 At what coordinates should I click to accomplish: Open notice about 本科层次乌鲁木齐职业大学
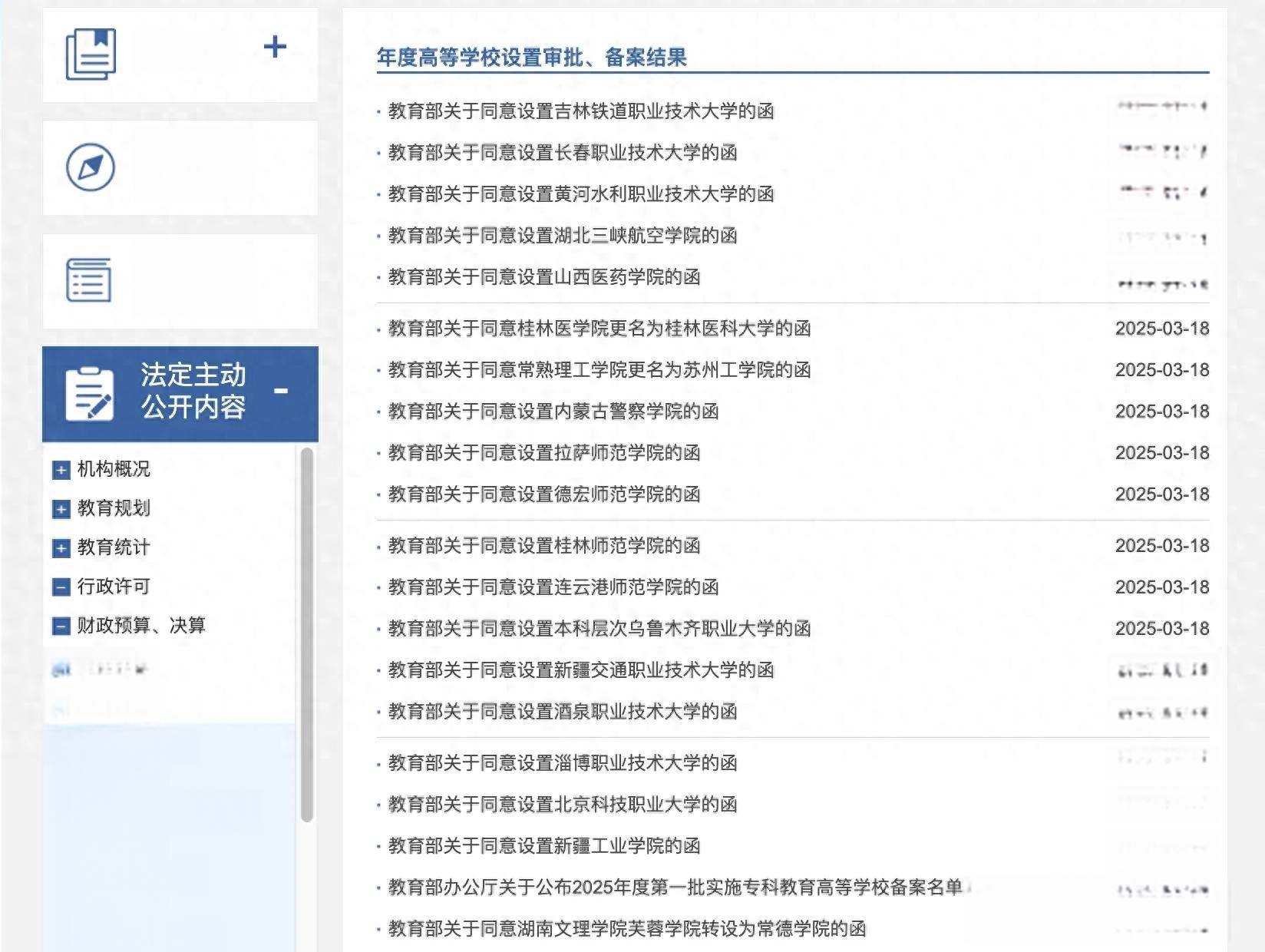coord(599,629)
